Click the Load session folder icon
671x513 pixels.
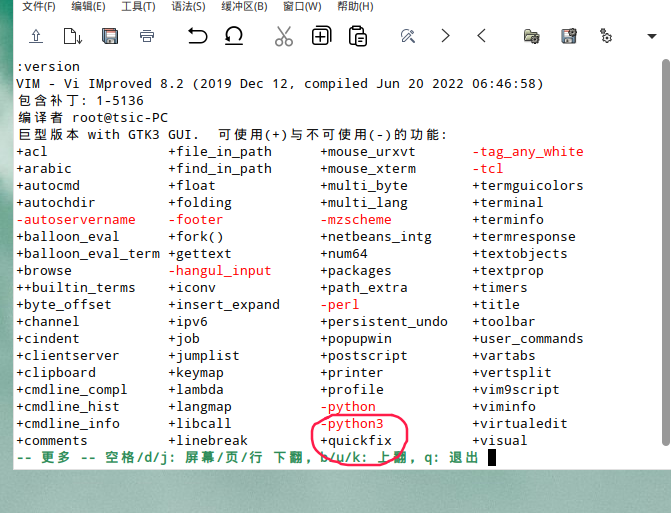click(x=531, y=36)
